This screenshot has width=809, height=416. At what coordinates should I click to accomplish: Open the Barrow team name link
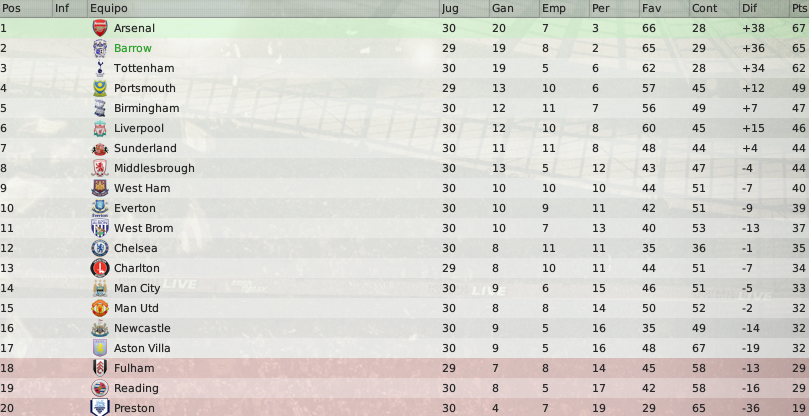(133, 49)
